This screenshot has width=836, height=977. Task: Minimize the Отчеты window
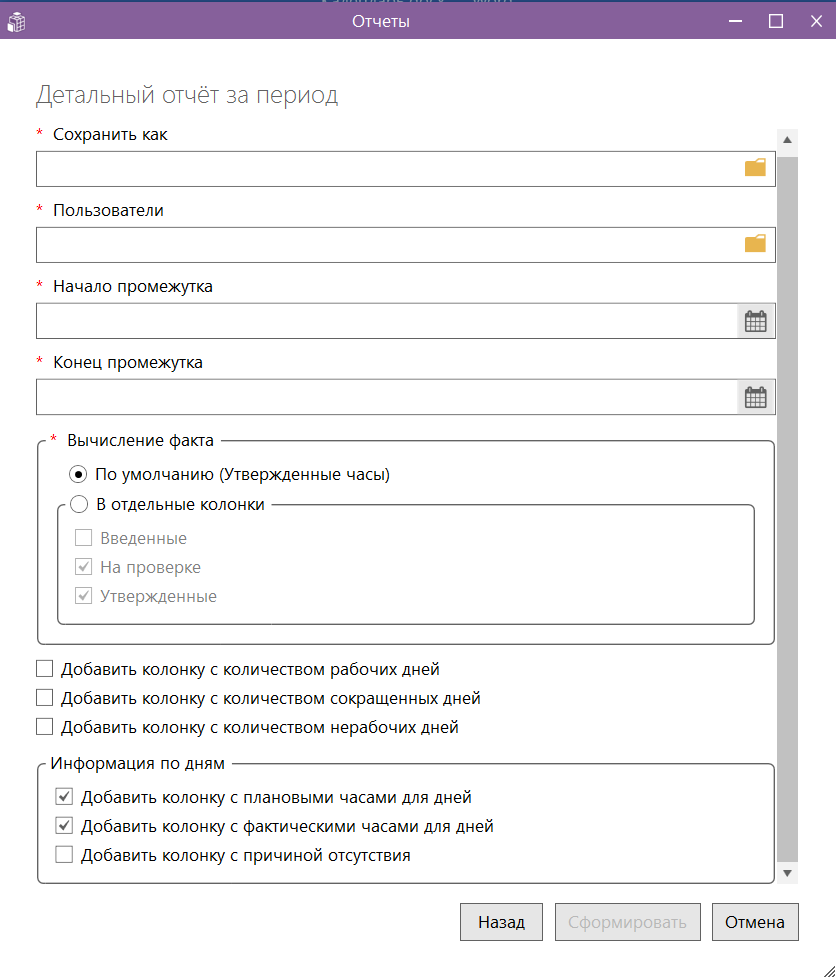pyautogui.click(x=736, y=21)
